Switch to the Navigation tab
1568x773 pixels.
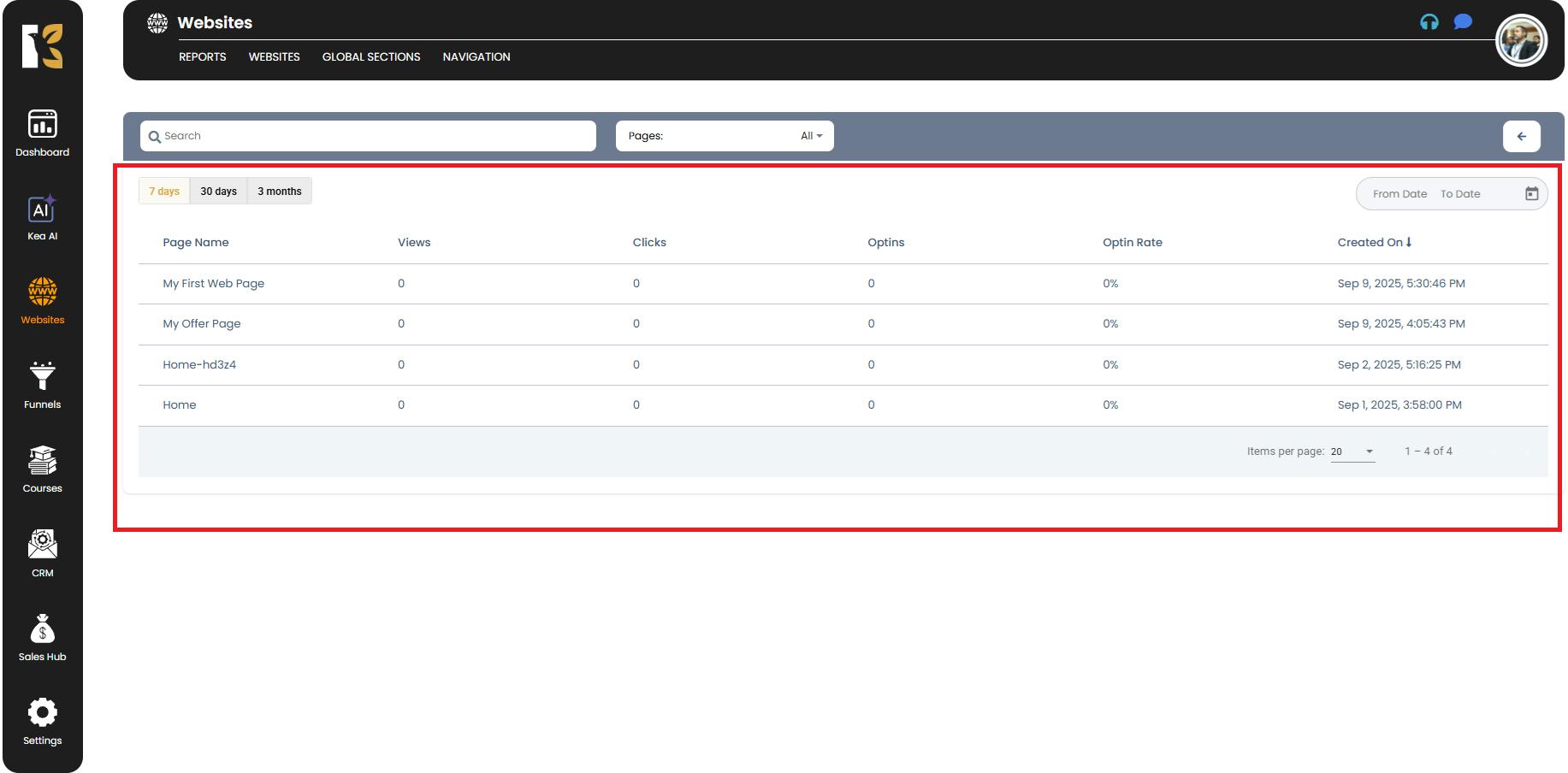pos(476,57)
